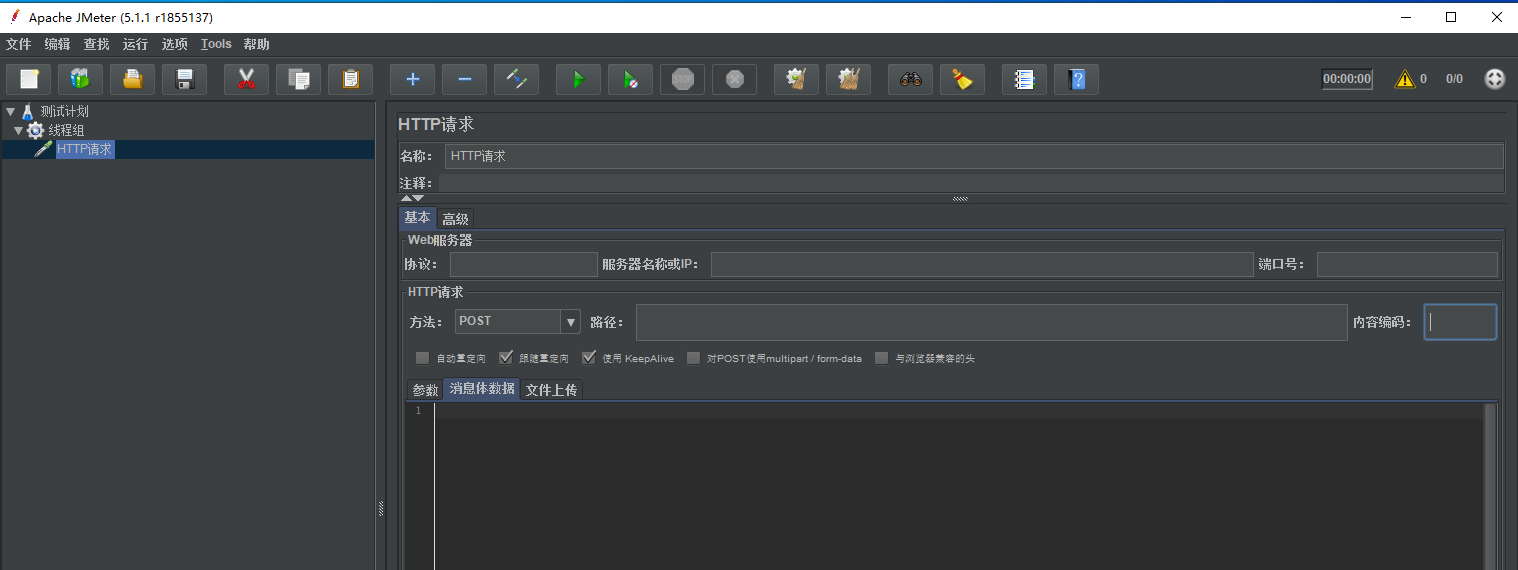Collapse all tree nodes with minus icon

point(464,79)
